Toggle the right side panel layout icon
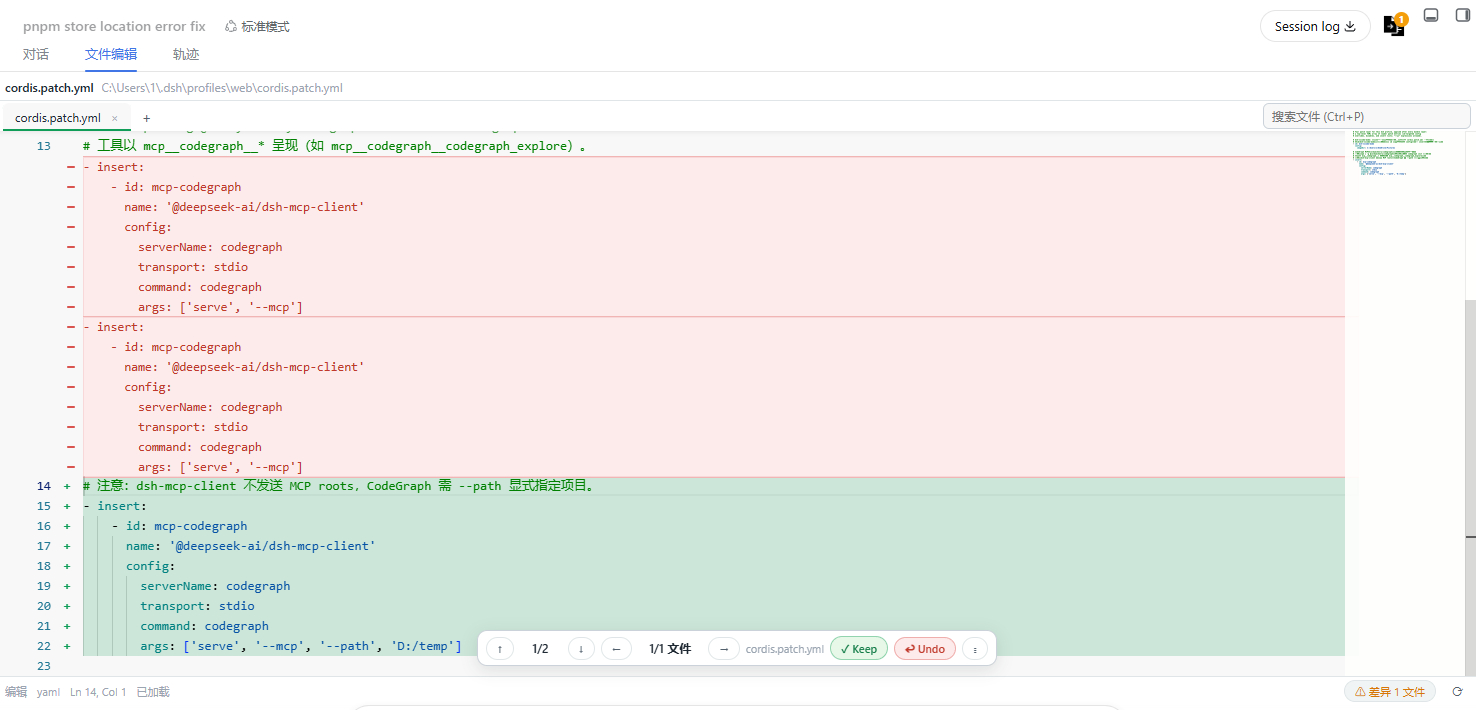Viewport: 1476px width, 710px height. click(x=1462, y=15)
